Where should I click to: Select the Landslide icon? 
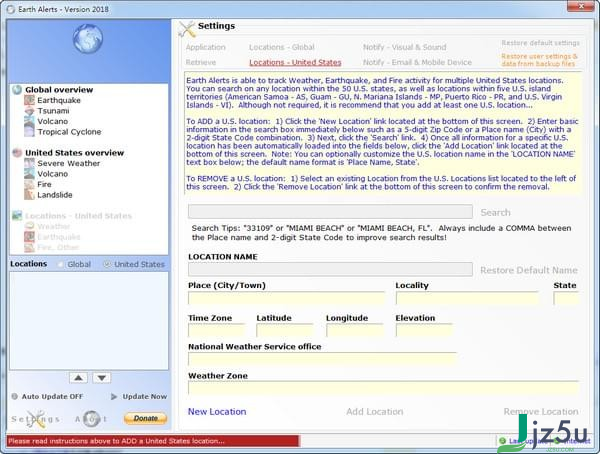[x=29, y=195]
